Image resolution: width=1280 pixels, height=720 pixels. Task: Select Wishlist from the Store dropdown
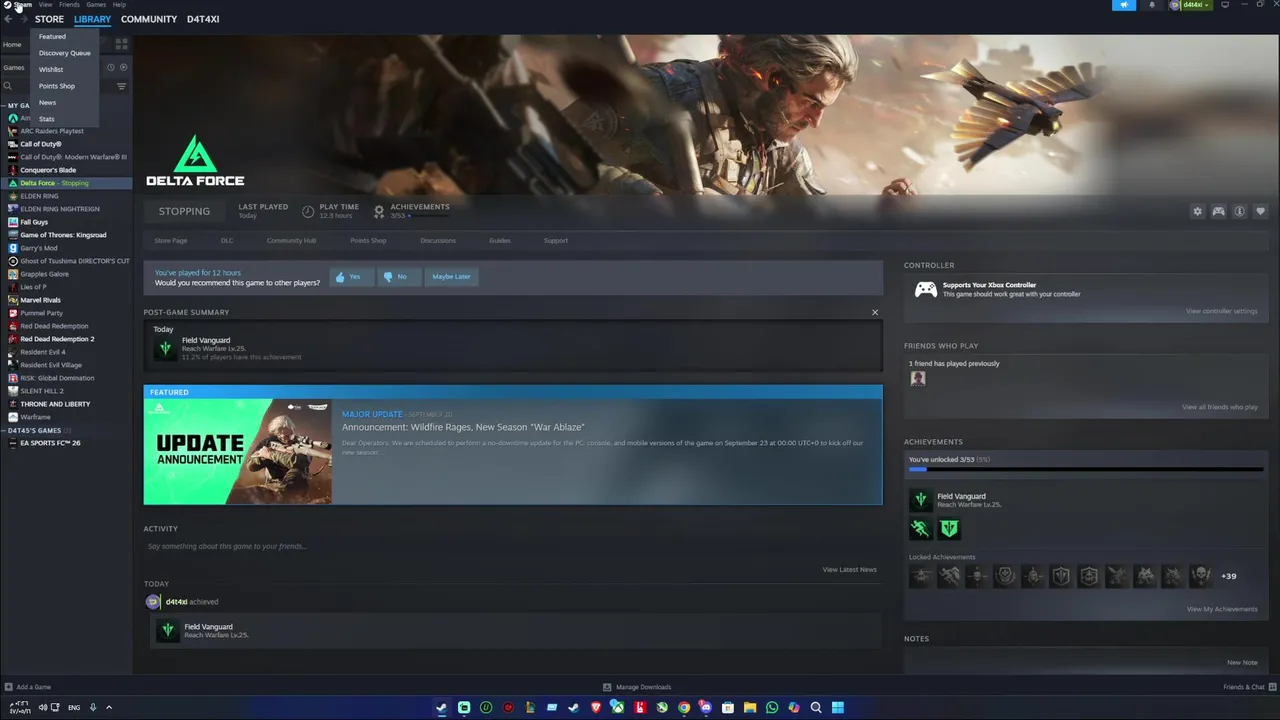coord(65,69)
